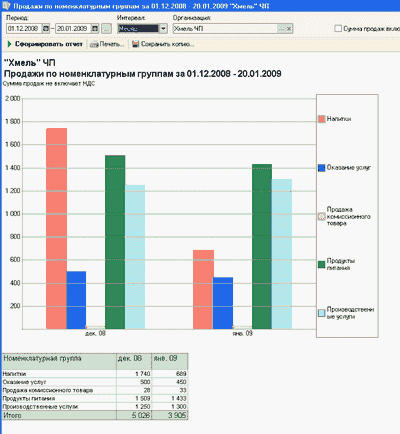Click the Номенклатурная группа table header
Viewport: 400px width, 434px height.
pyautogui.click(x=59, y=361)
